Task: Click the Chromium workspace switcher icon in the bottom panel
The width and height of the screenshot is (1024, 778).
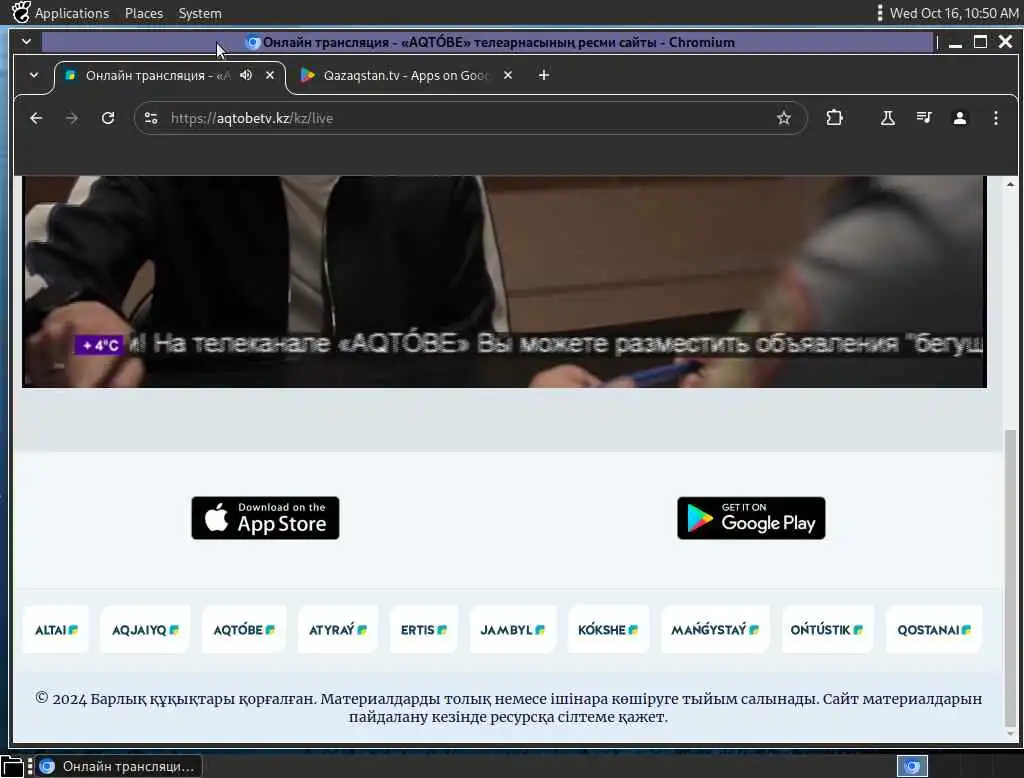Action: [912, 766]
